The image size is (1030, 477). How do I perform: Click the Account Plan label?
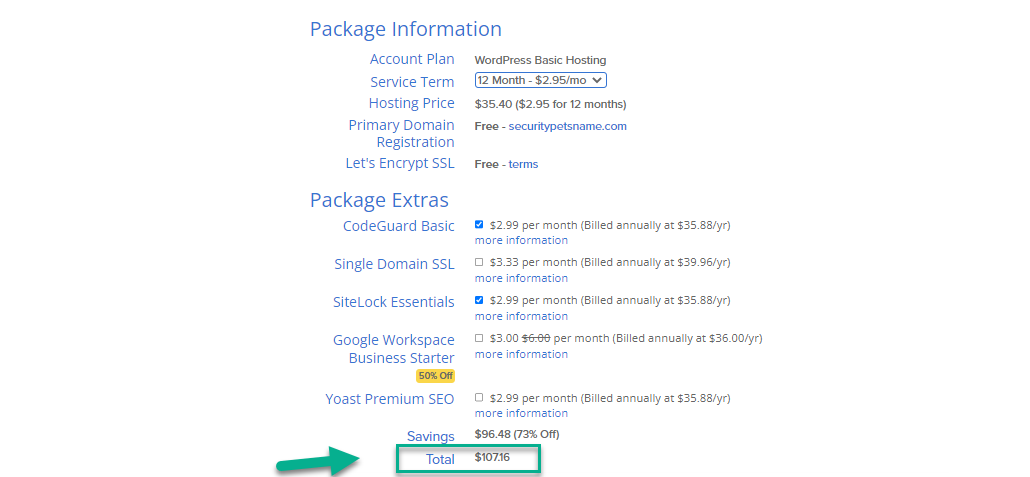412,59
